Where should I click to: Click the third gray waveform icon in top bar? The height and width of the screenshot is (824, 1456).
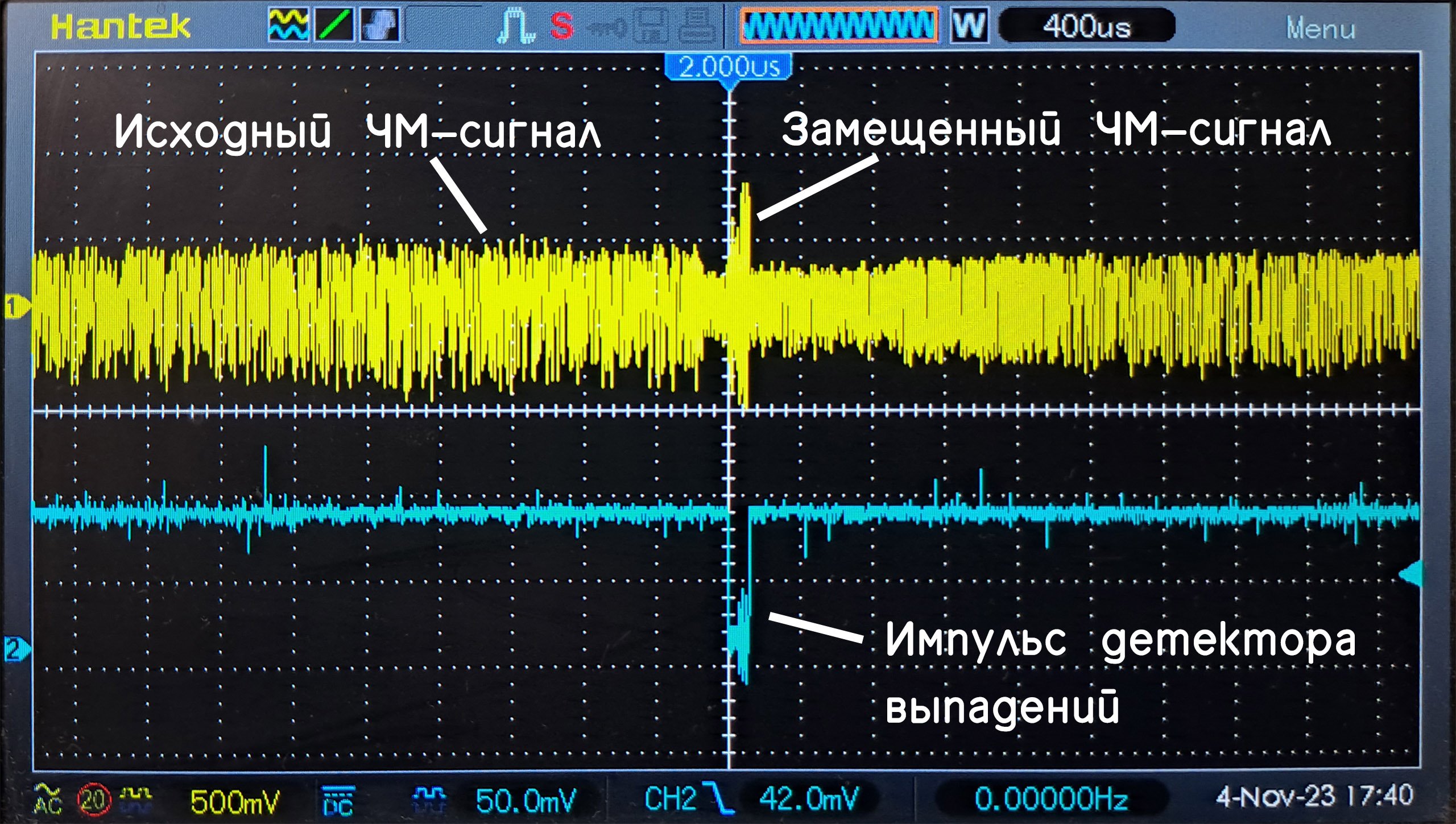[380, 26]
